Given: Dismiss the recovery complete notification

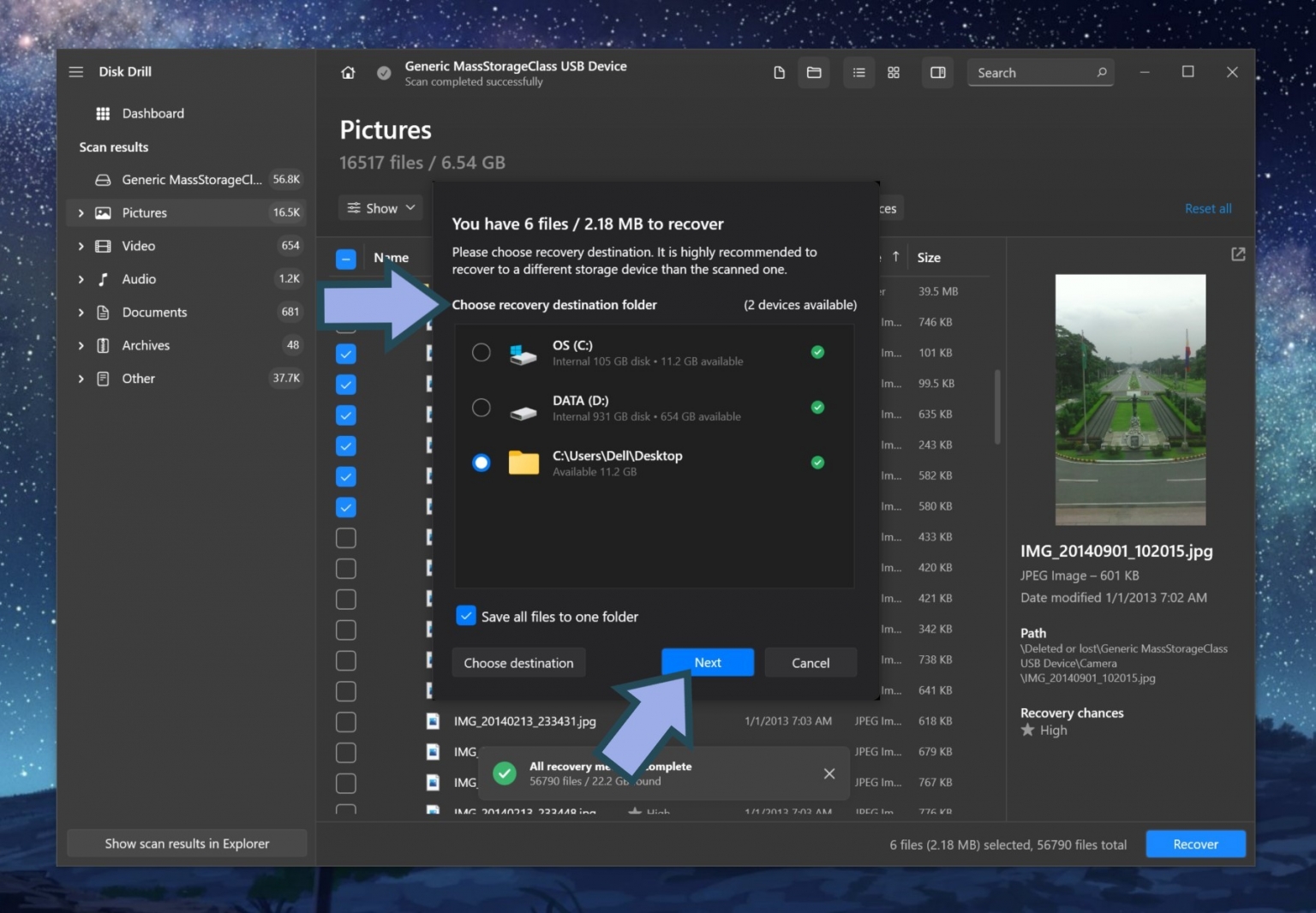Looking at the screenshot, I should point(828,773).
